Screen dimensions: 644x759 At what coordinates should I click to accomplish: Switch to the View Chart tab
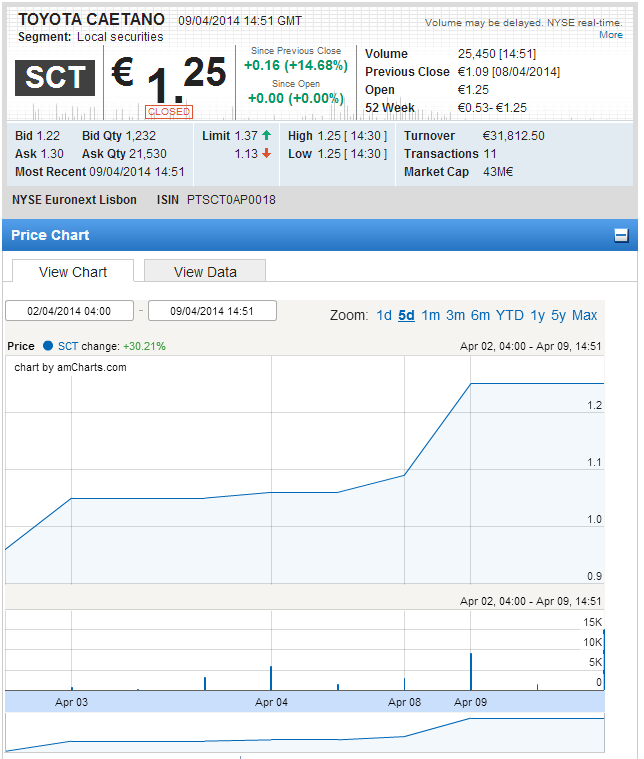tap(73, 272)
